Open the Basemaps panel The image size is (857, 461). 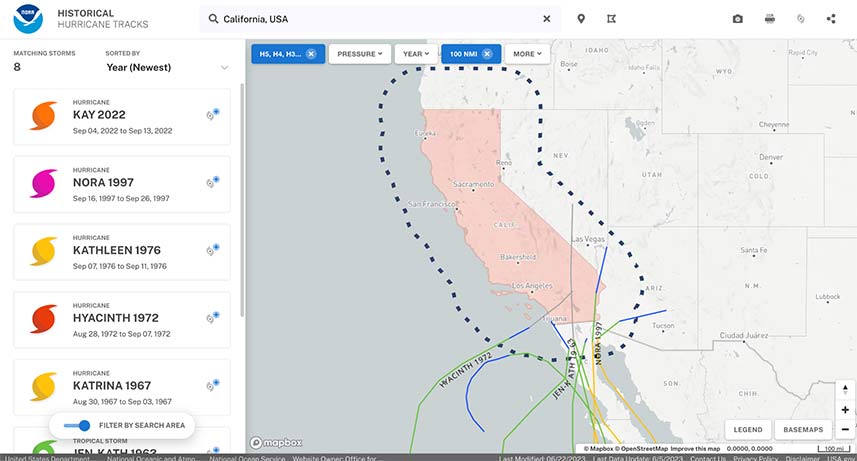click(803, 429)
